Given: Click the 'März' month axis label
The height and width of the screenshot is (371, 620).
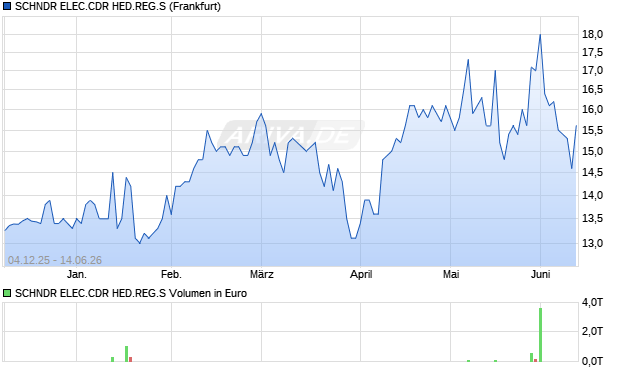Looking at the screenshot, I should 262,274.
